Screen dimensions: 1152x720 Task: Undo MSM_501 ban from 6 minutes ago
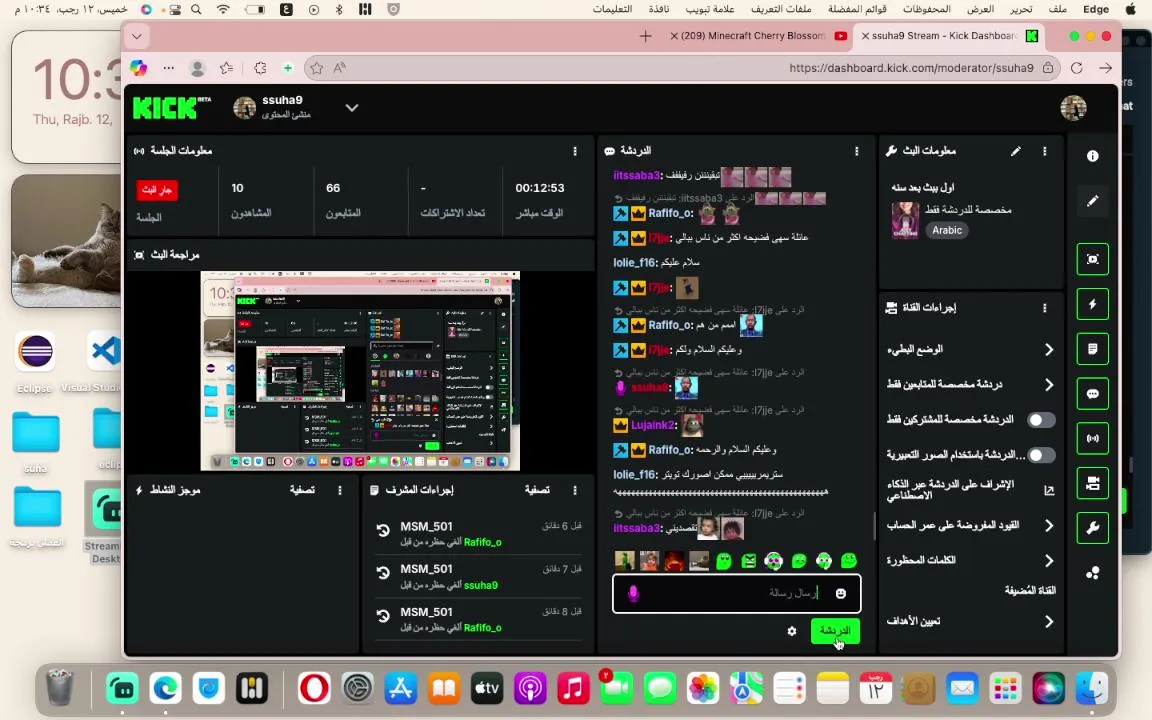coord(383,530)
